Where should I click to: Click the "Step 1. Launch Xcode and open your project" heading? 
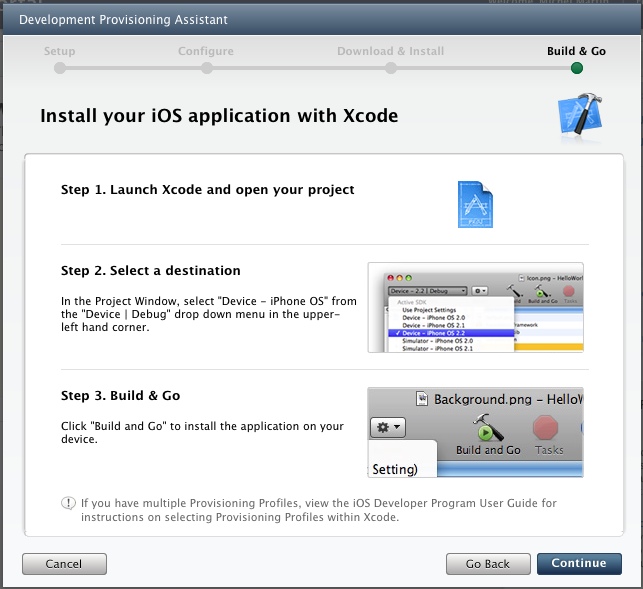(207, 189)
